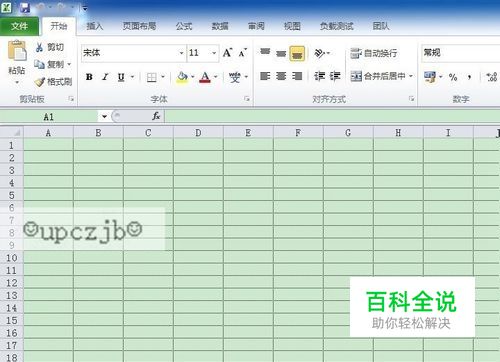Open the number format box 常规

pyautogui.click(x=461, y=53)
